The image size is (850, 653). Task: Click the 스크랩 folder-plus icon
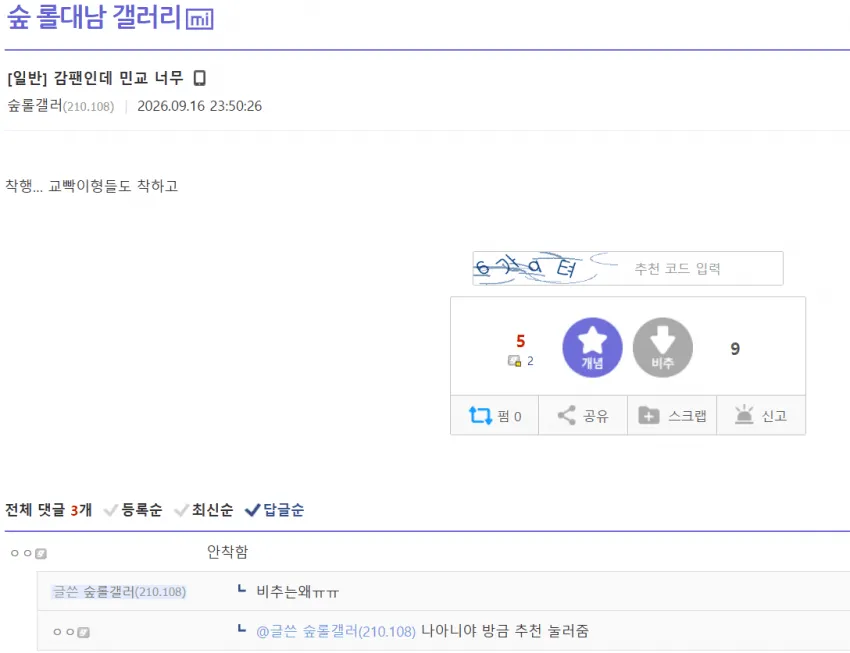coord(648,416)
